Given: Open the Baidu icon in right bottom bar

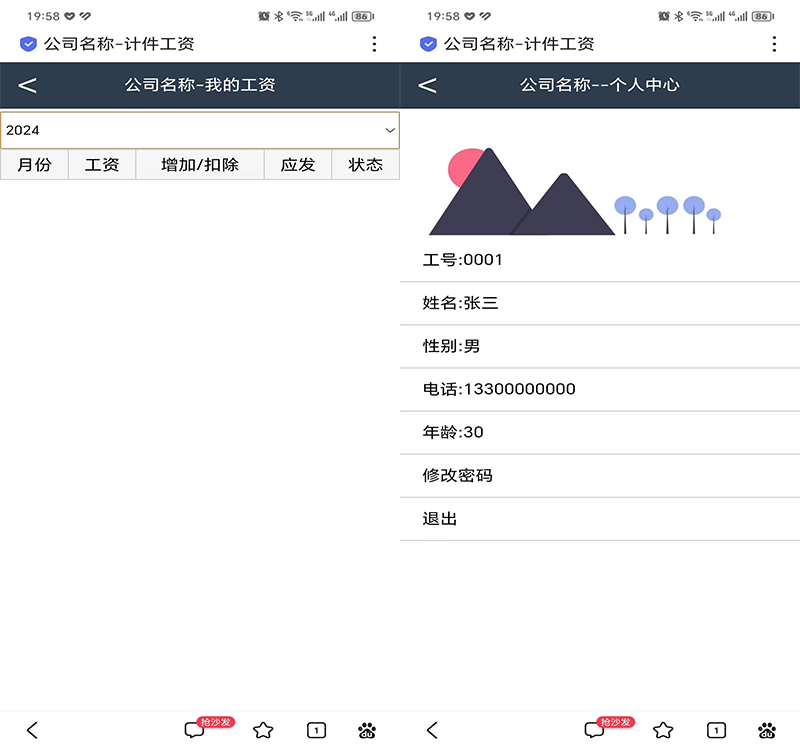Looking at the screenshot, I should coord(768,729).
